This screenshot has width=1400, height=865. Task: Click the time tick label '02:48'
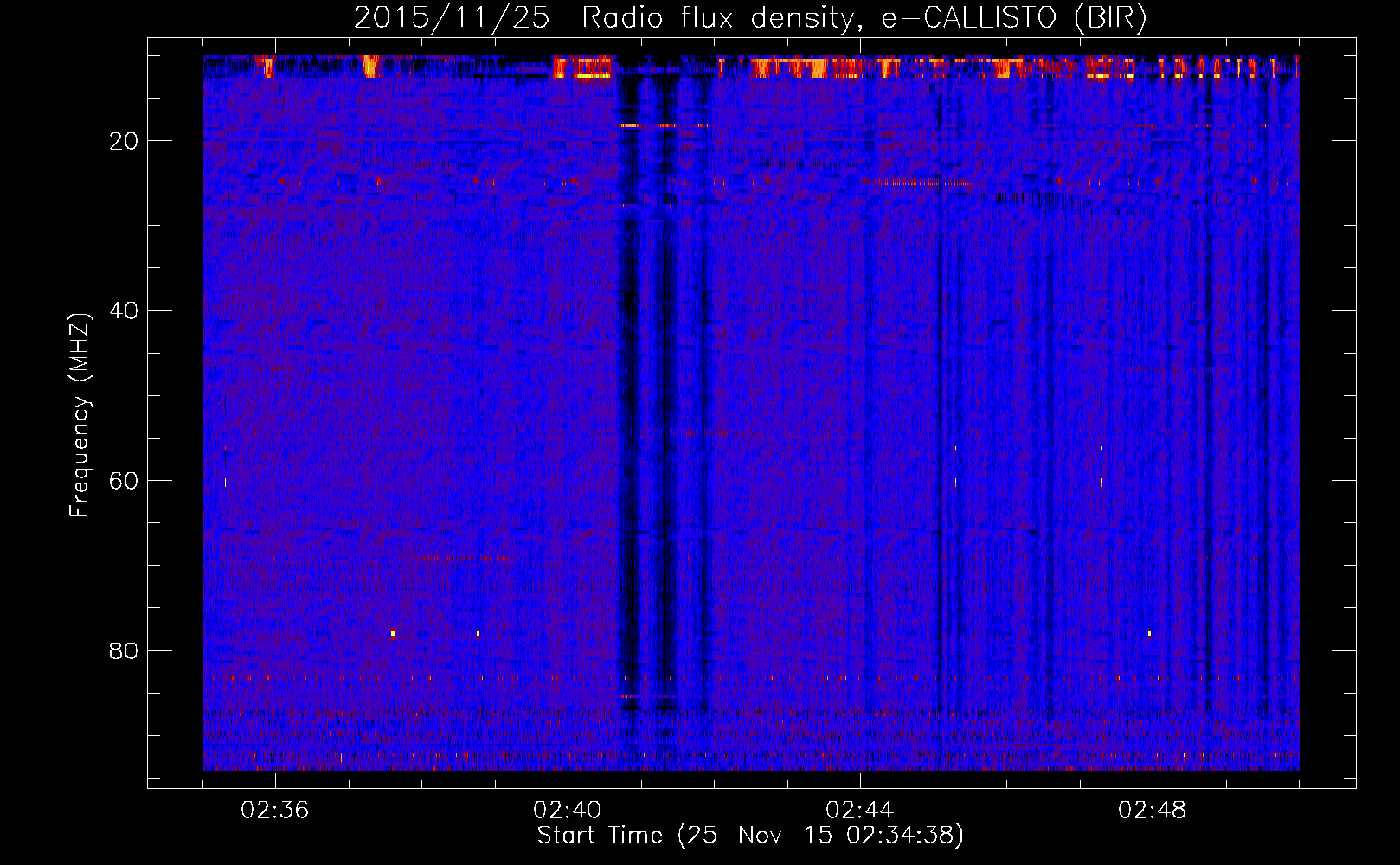point(1153,811)
